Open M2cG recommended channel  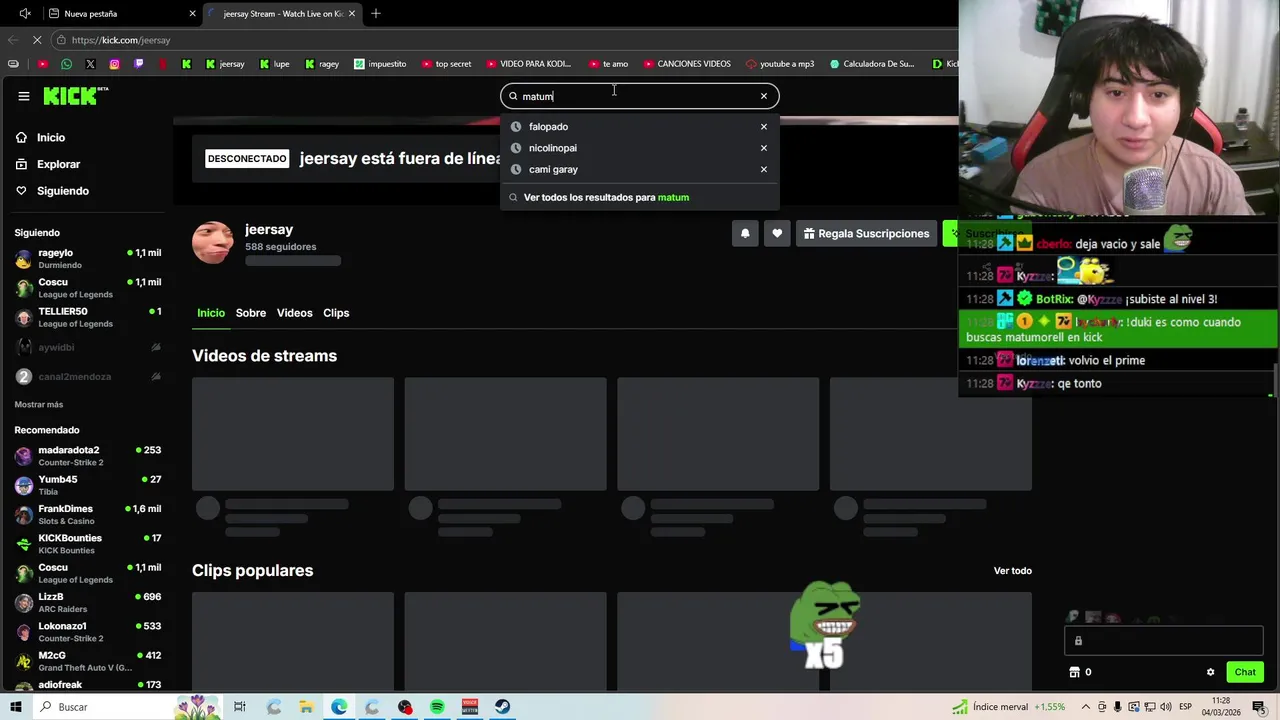coord(88,661)
